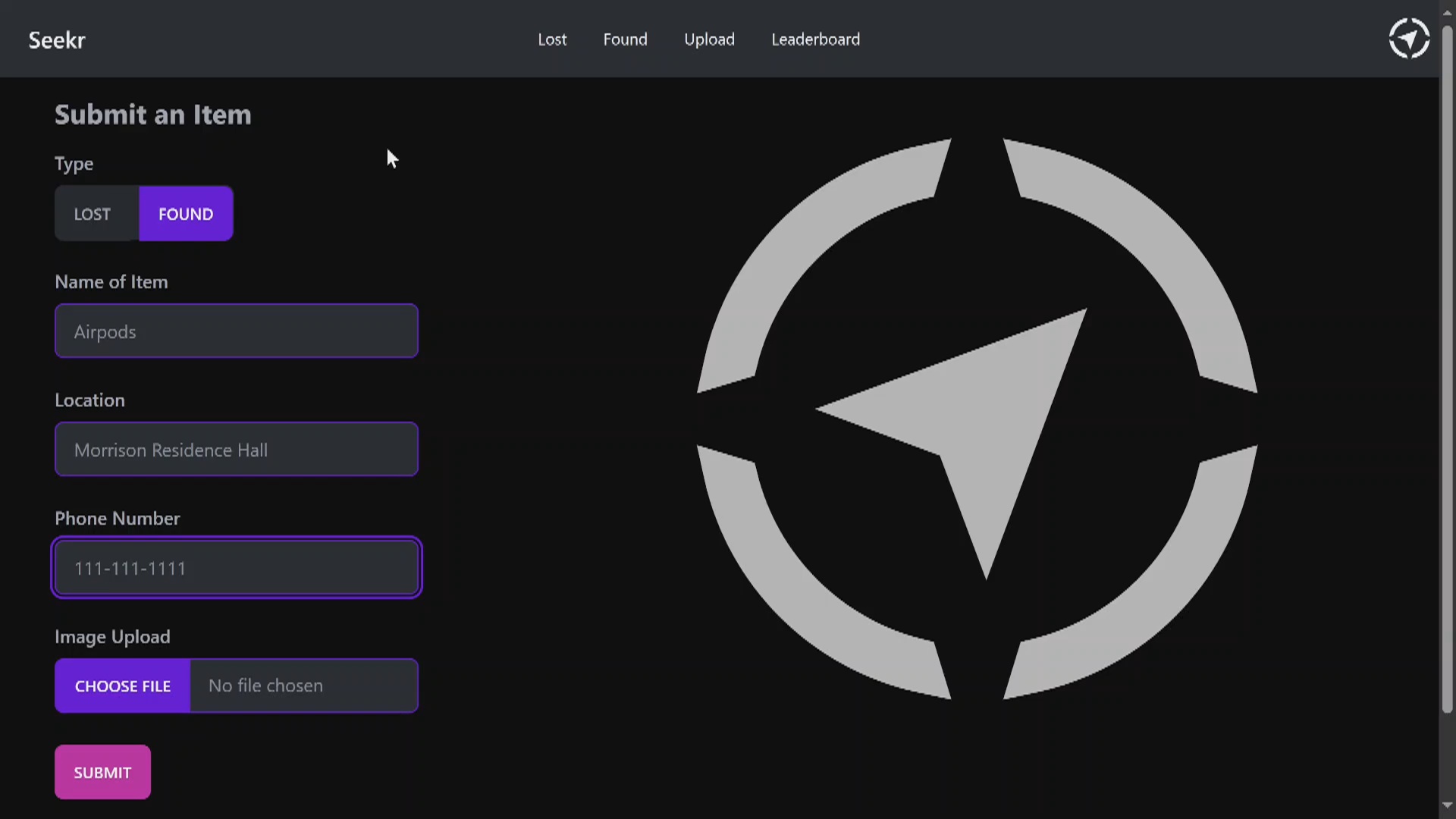Select the LOST item type
This screenshot has width=1456, height=819.
click(93, 214)
